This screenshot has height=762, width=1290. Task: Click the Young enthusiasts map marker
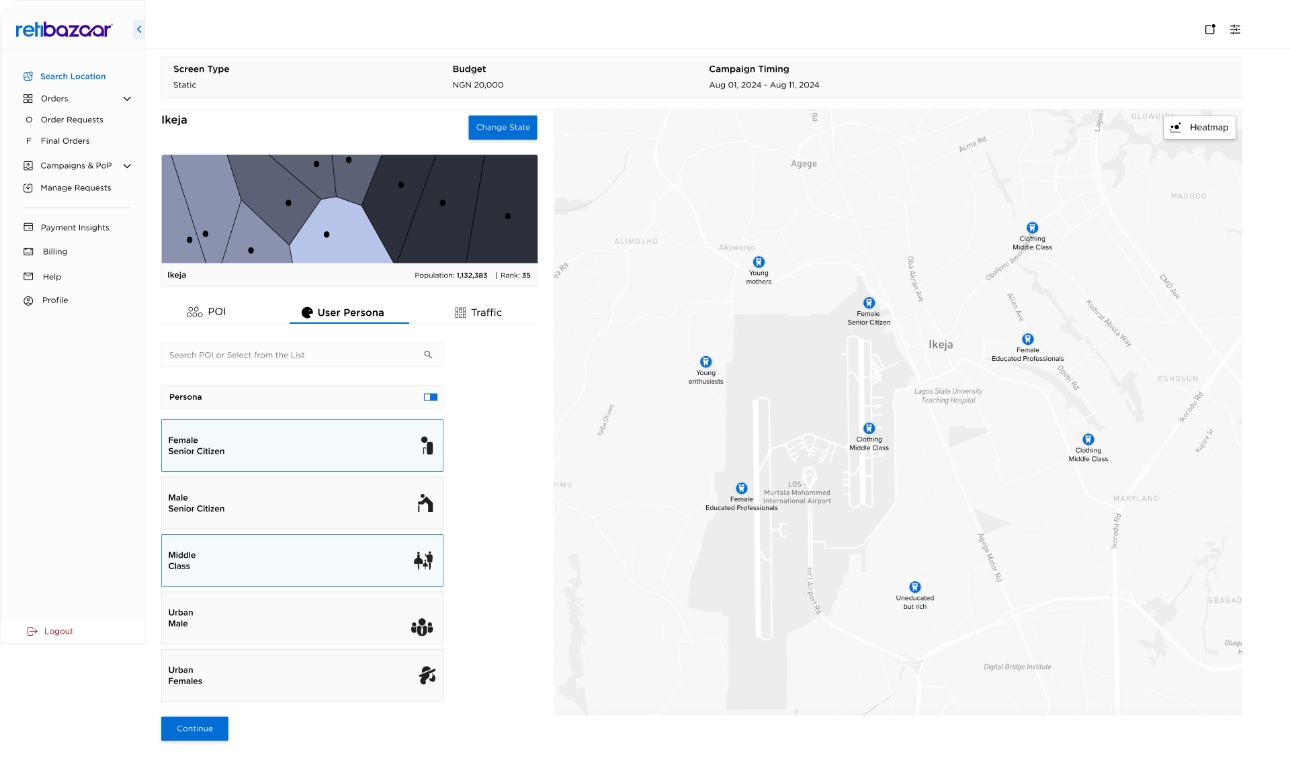coord(705,362)
